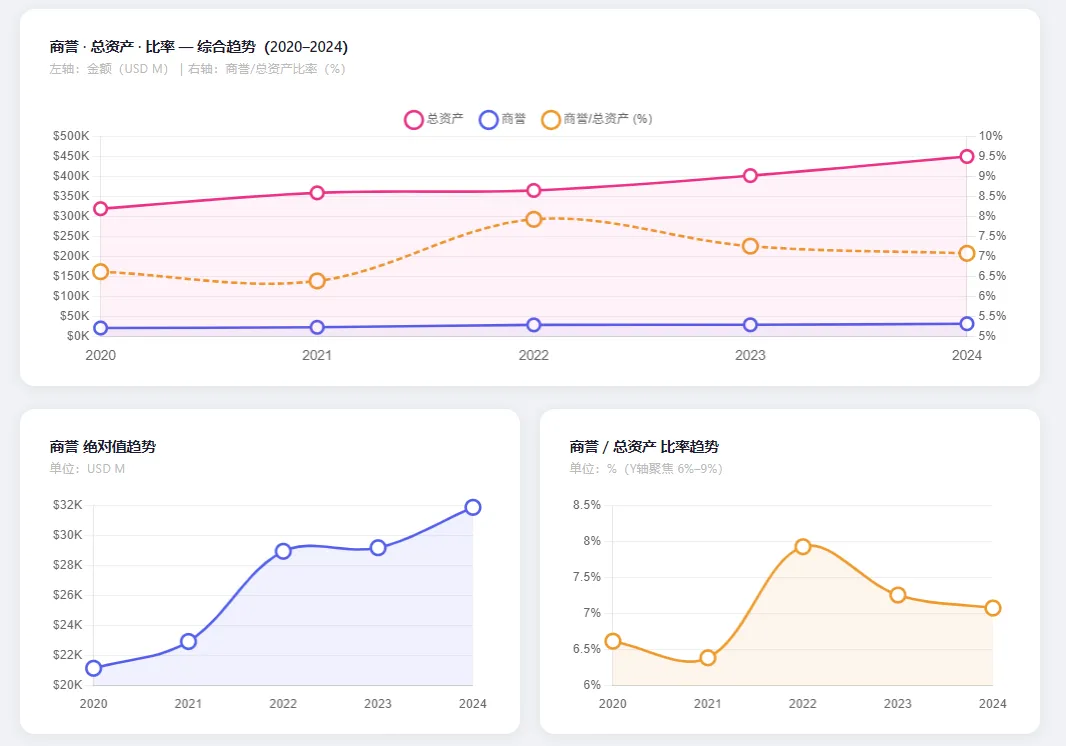
Task: Click 2020 point in 比率趋势 chart
Action: tap(613, 641)
